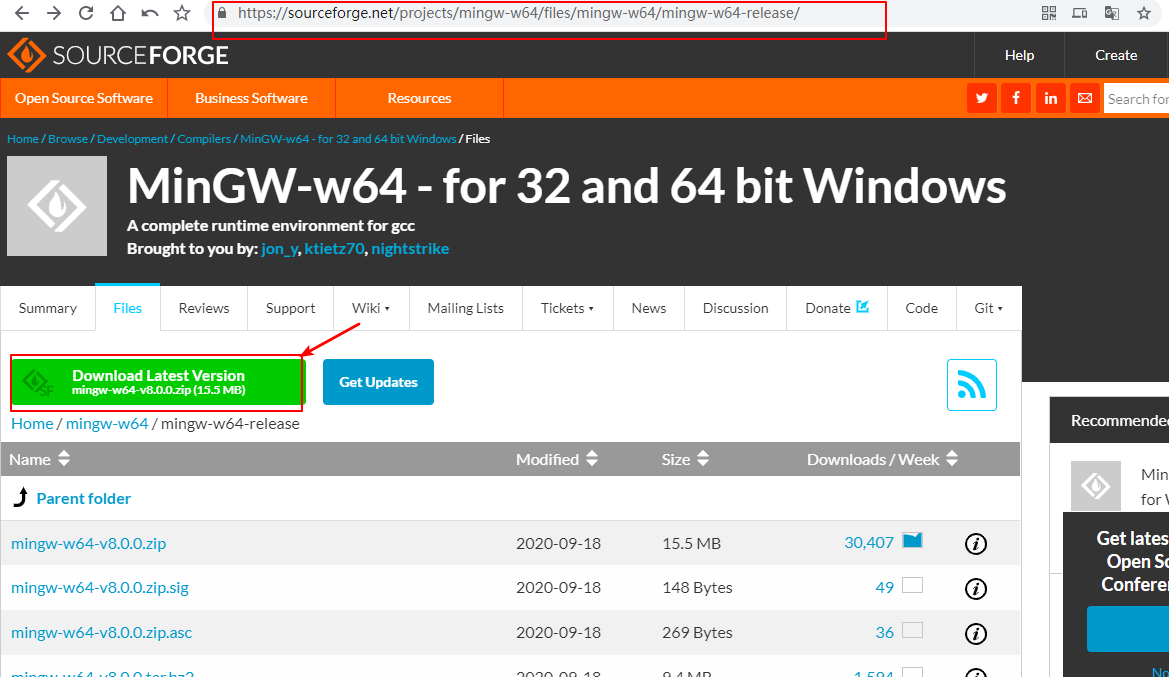Click the browser address bar URL
The height and width of the screenshot is (677, 1169).
pos(519,13)
